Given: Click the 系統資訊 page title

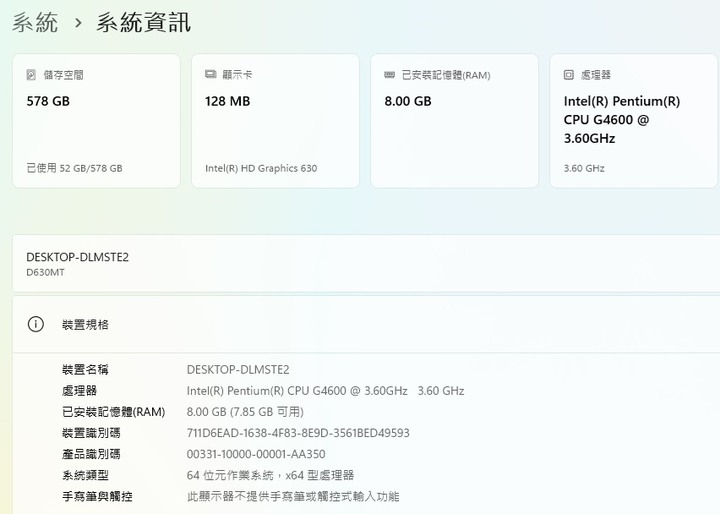Looking at the screenshot, I should pos(143,22).
